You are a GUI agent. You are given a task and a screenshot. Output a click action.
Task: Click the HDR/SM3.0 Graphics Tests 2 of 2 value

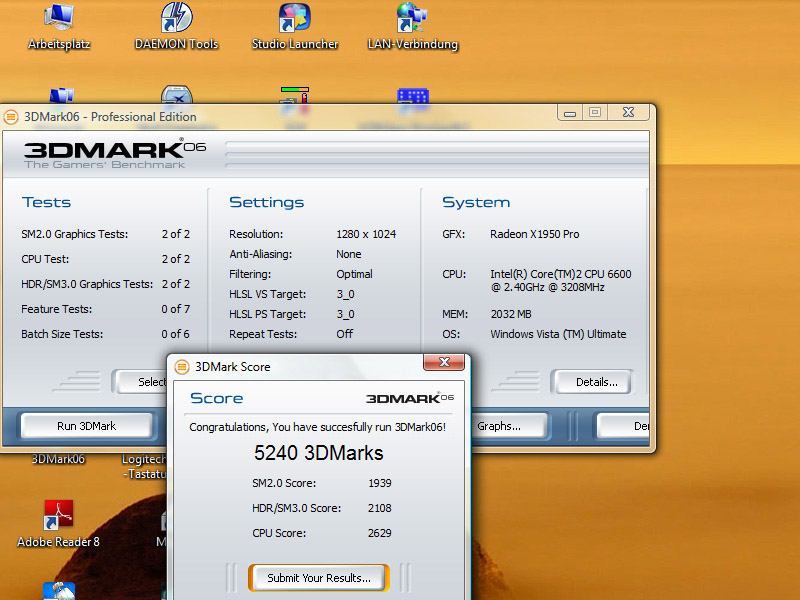pos(176,284)
